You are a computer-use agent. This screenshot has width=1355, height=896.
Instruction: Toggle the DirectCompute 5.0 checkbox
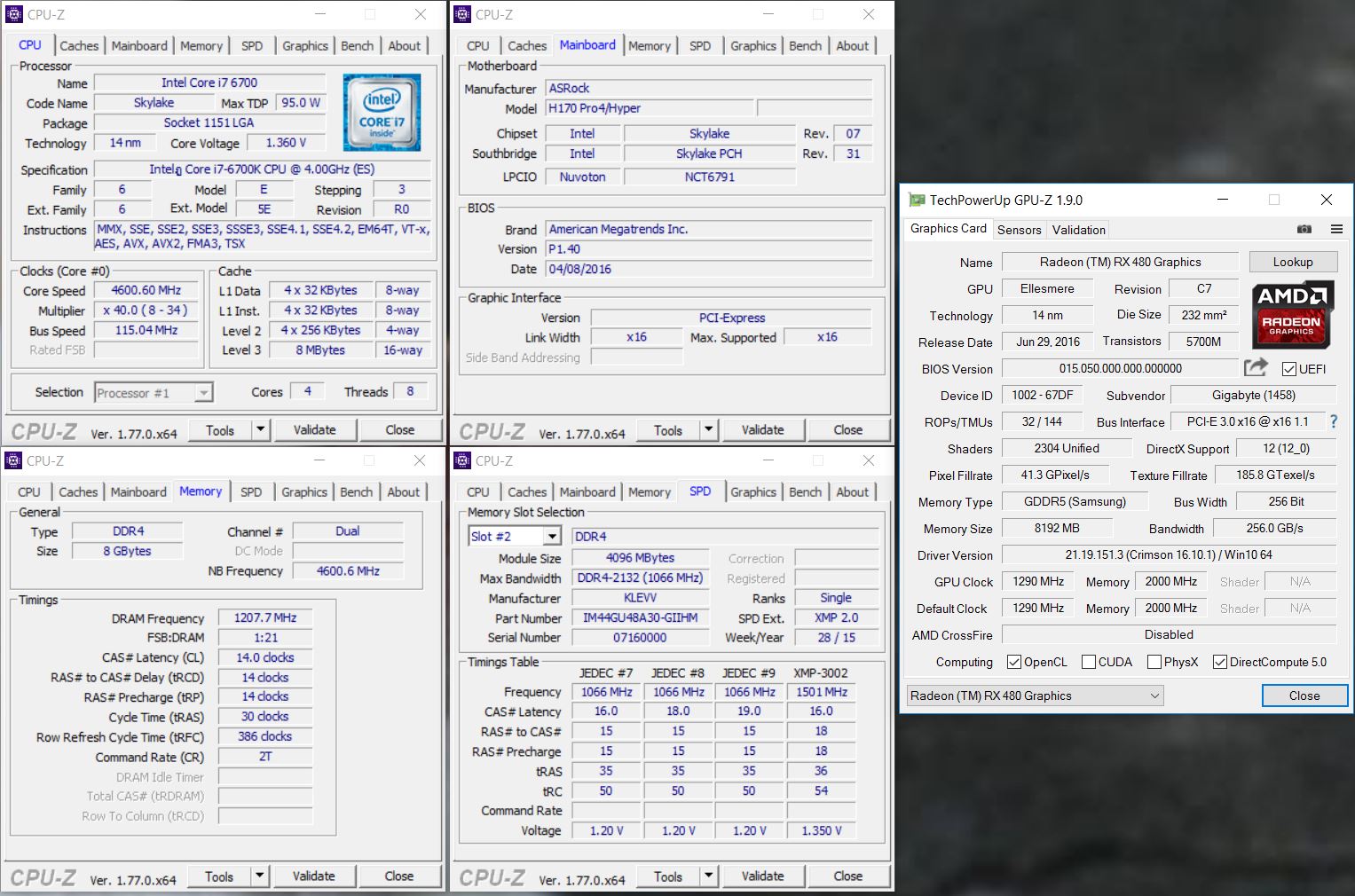[x=1220, y=662]
